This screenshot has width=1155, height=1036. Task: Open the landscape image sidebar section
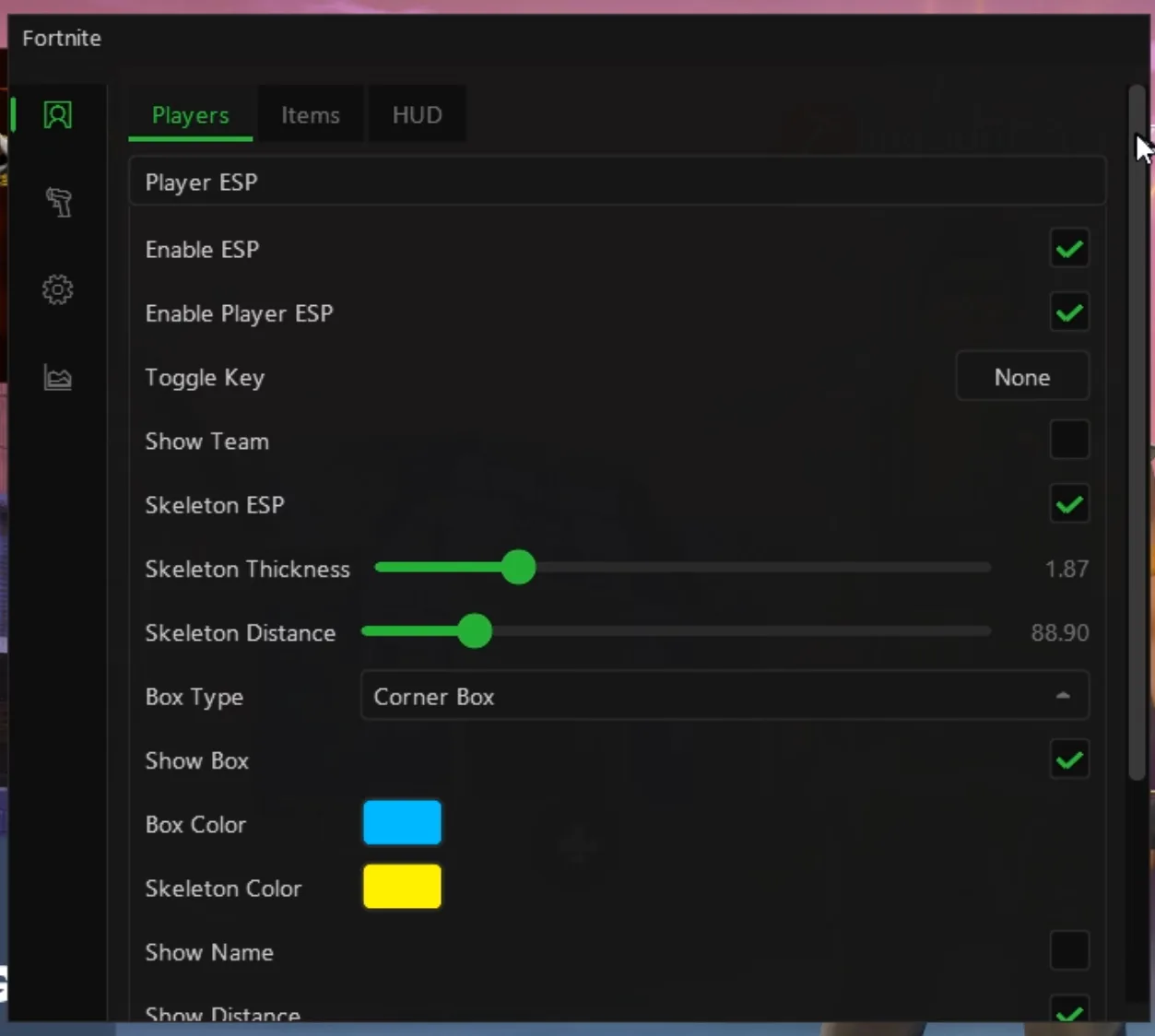pos(57,377)
